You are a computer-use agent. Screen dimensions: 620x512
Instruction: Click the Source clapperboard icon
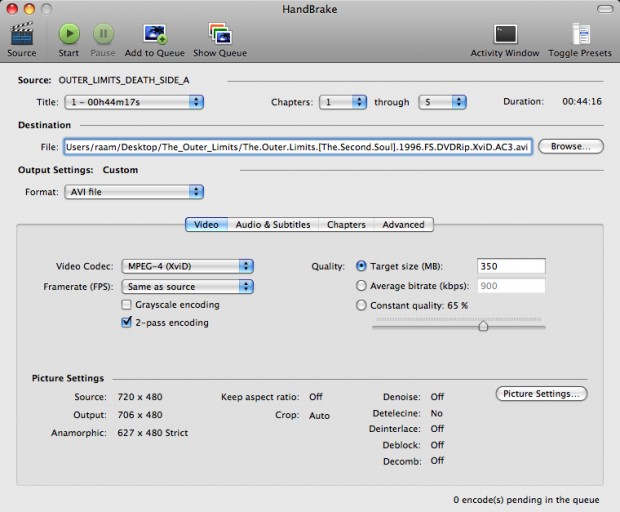[x=21, y=34]
